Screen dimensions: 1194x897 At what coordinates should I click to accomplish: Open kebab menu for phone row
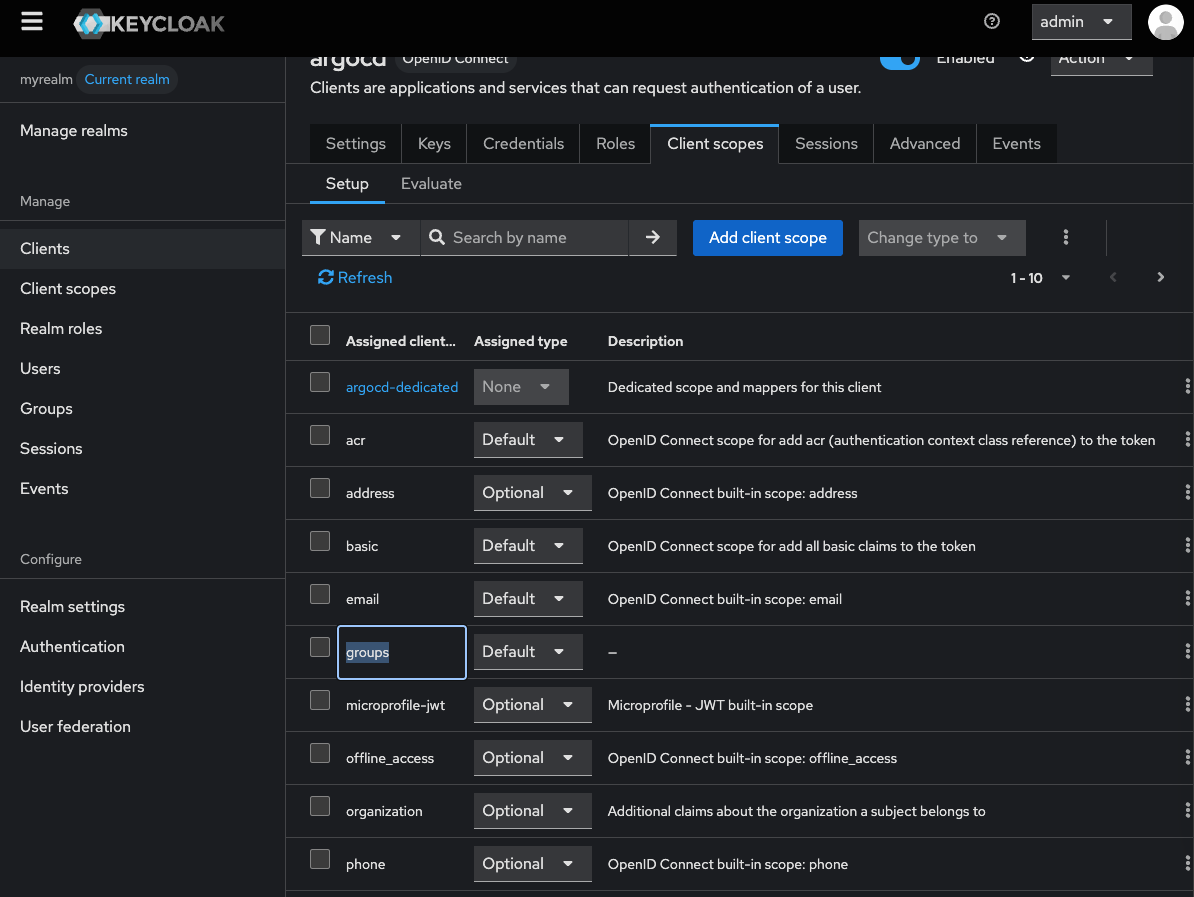pyautogui.click(x=1187, y=863)
